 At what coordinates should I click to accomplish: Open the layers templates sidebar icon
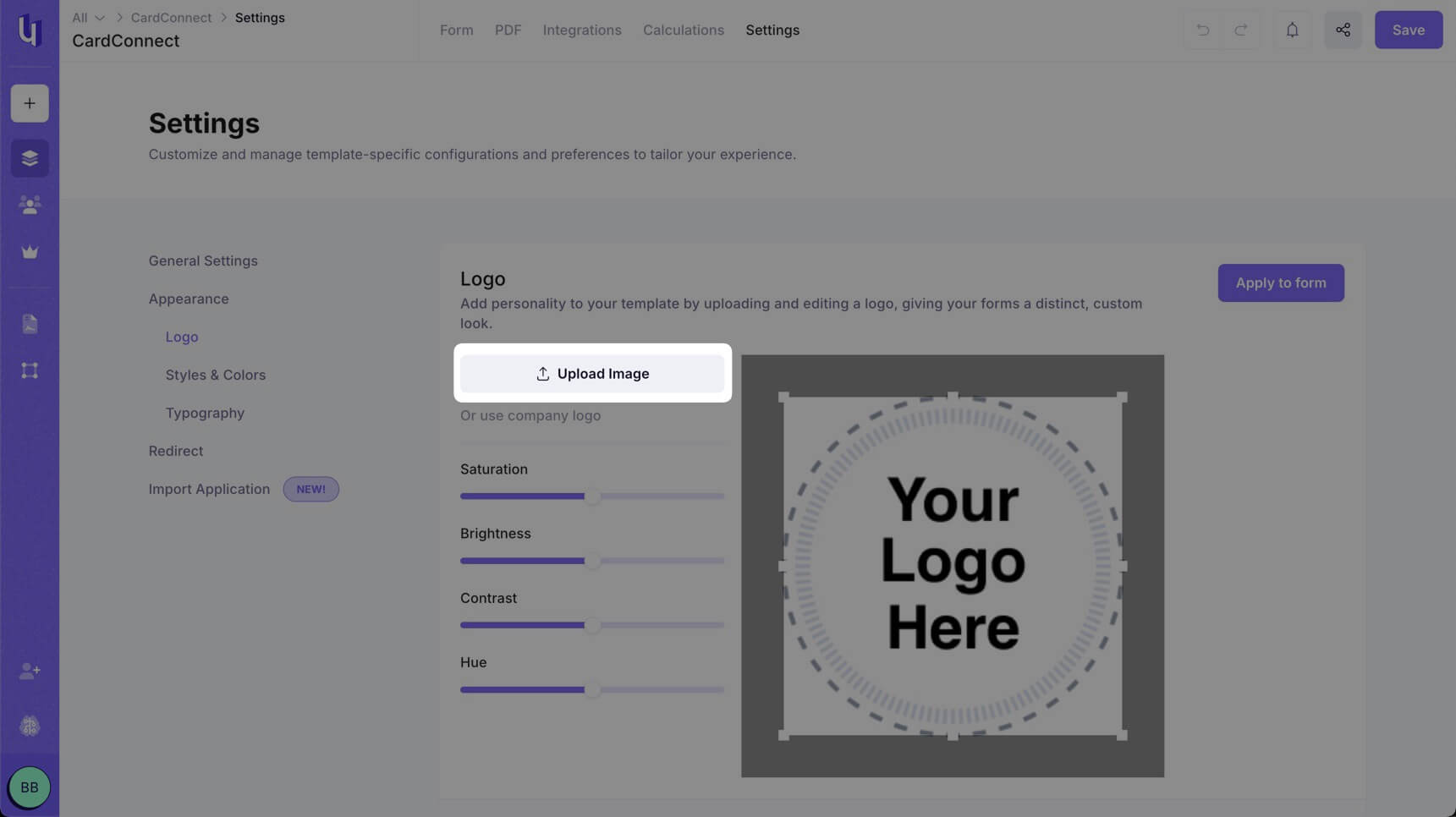click(30, 158)
